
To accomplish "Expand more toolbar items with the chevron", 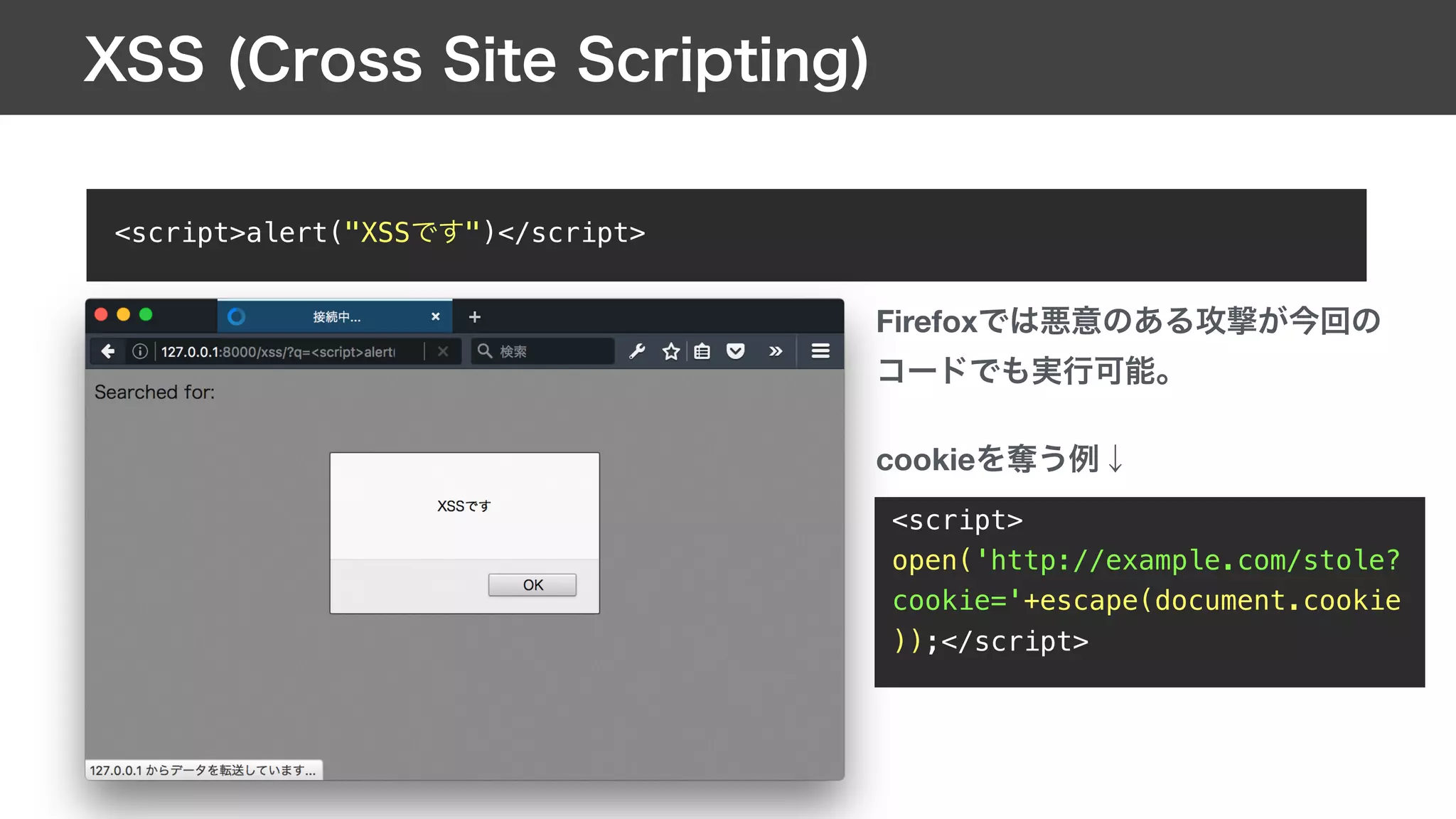I will click(x=776, y=351).
